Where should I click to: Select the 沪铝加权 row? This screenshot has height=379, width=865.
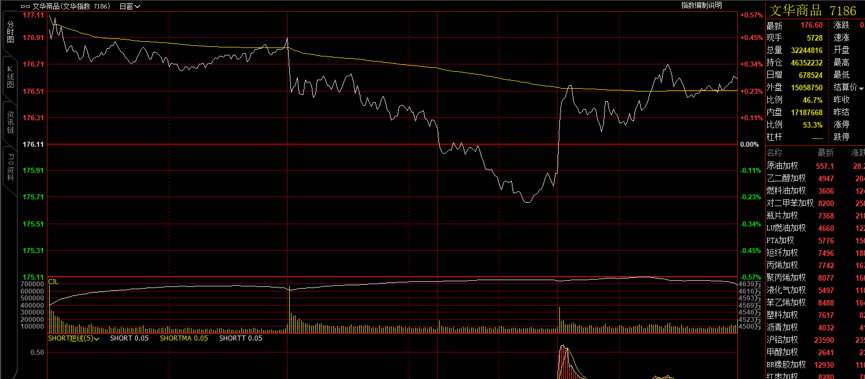coord(815,340)
